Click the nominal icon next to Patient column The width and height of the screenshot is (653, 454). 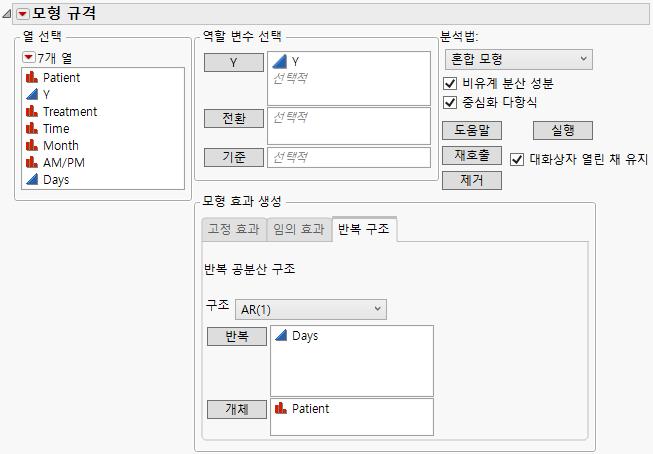(32, 77)
